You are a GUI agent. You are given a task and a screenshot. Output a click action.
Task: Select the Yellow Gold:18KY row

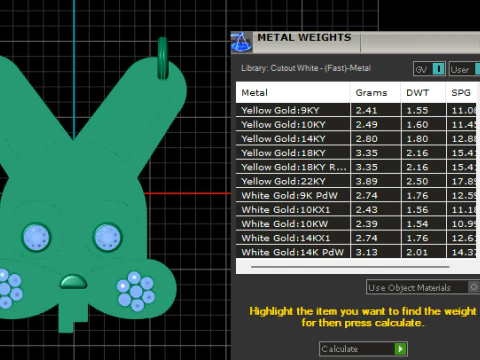[x=356, y=153]
